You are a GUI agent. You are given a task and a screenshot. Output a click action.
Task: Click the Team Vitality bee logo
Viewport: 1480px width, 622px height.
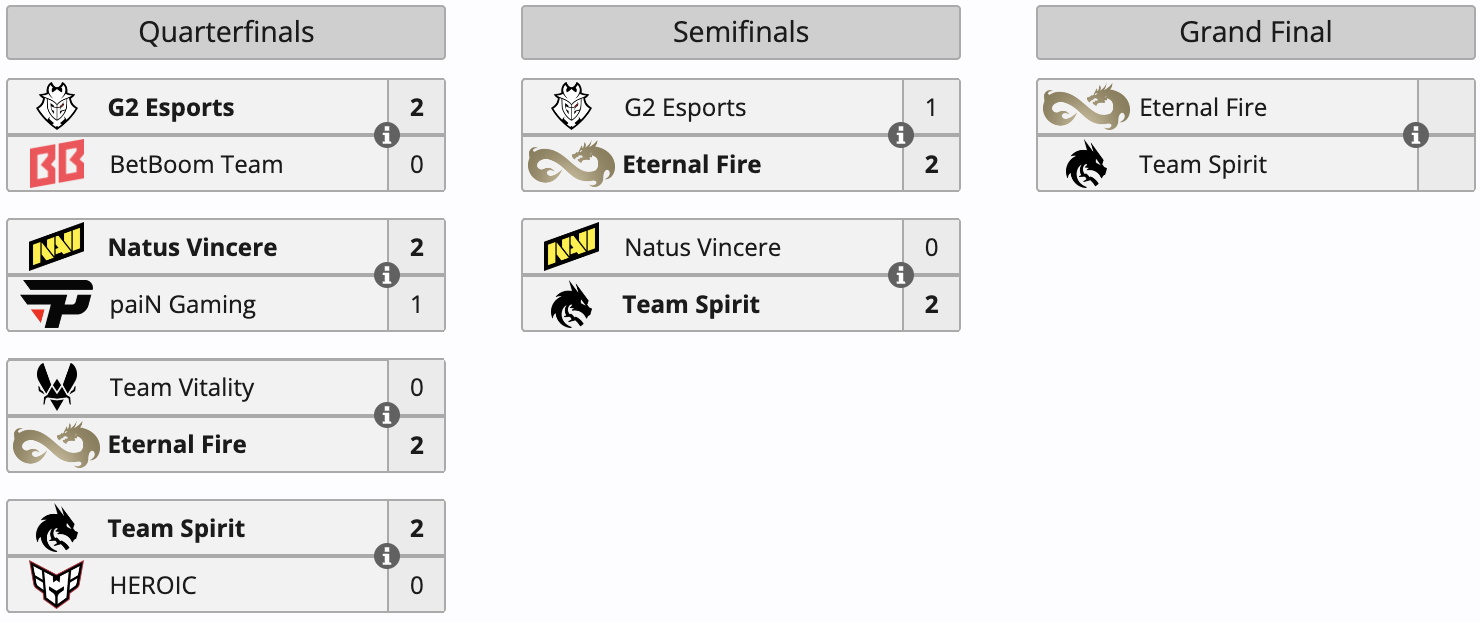point(57,387)
